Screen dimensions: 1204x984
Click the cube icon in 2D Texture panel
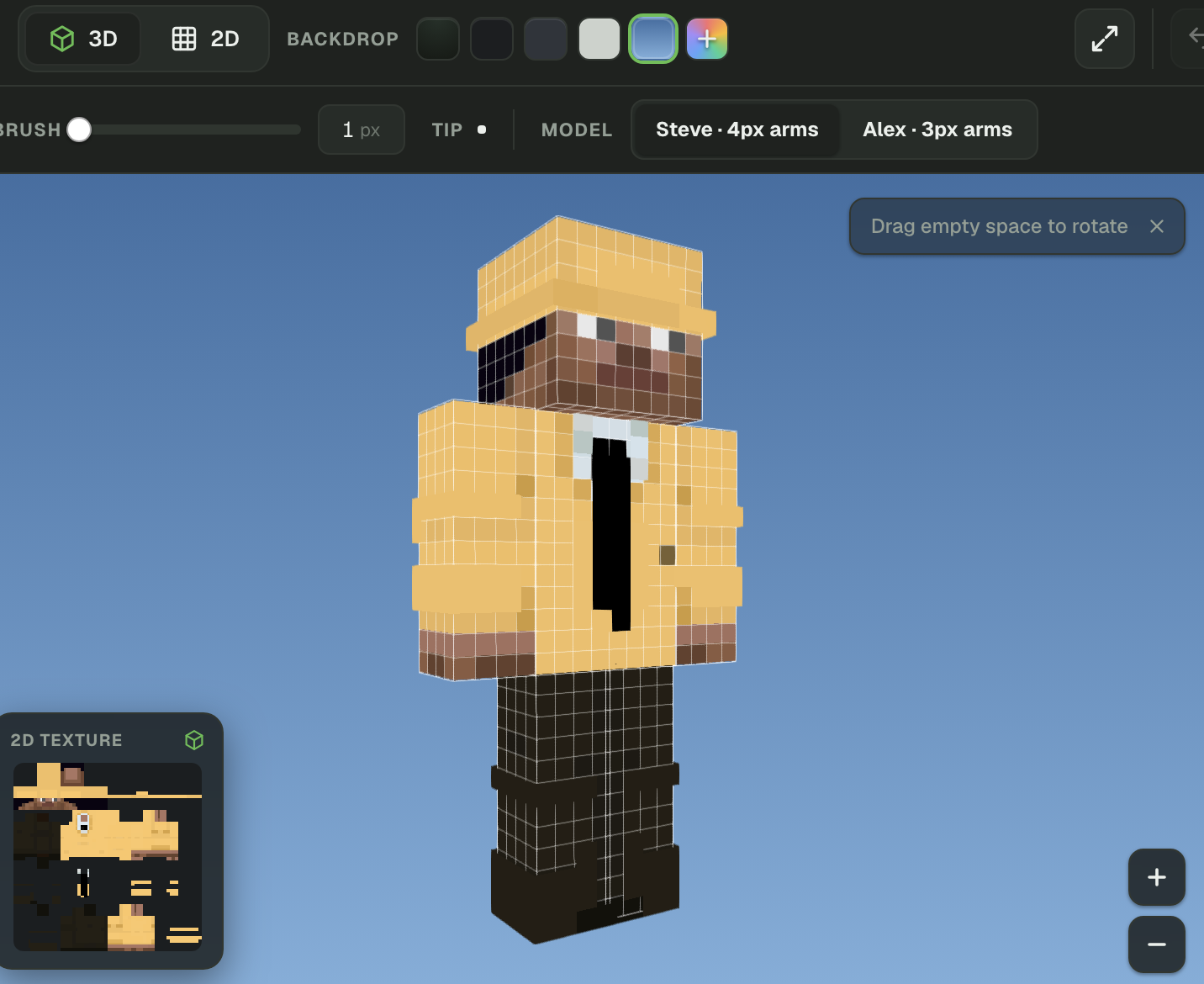click(x=194, y=740)
